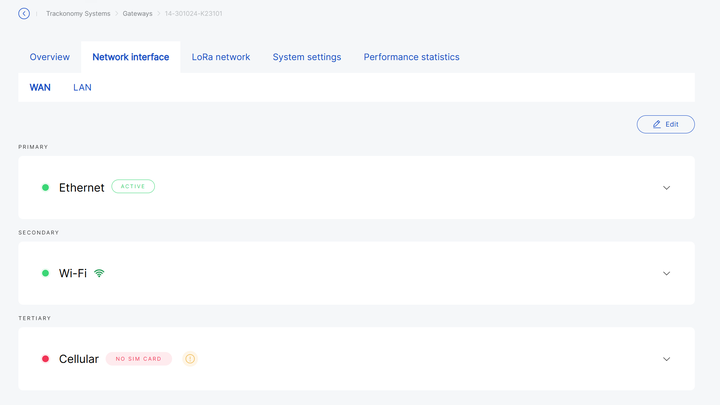Click the NO SIM CARD badge
The height and width of the screenshot is (405, 720).
click(139, 359)
